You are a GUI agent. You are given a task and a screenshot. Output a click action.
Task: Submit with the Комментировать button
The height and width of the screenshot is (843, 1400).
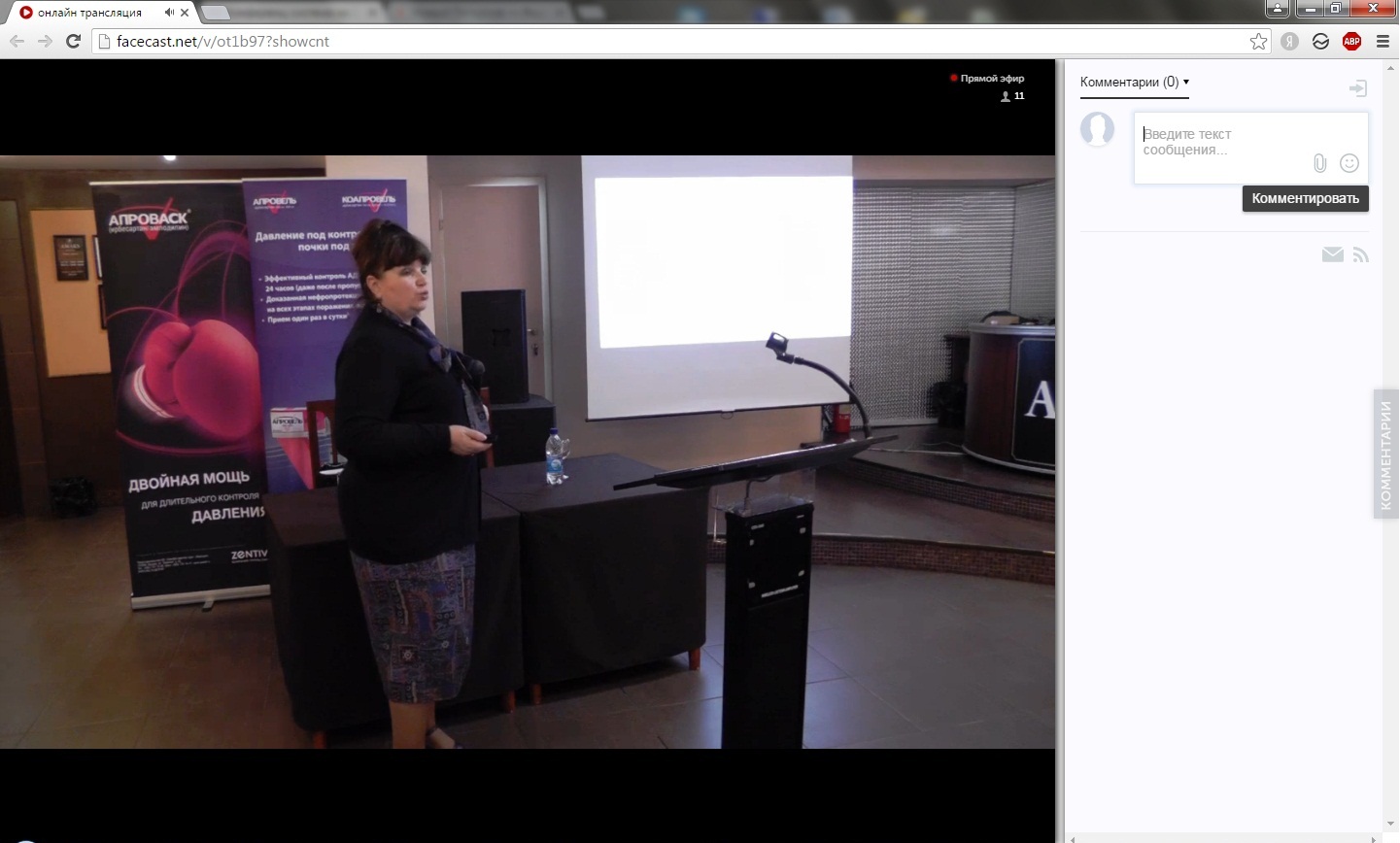click(x=1306, y=198)
